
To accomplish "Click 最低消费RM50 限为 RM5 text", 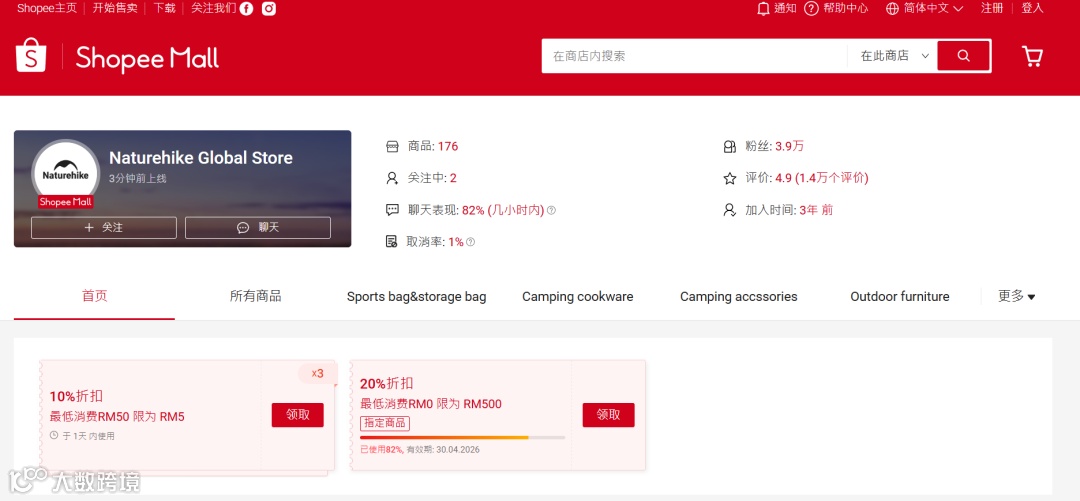I will (117, 417).
